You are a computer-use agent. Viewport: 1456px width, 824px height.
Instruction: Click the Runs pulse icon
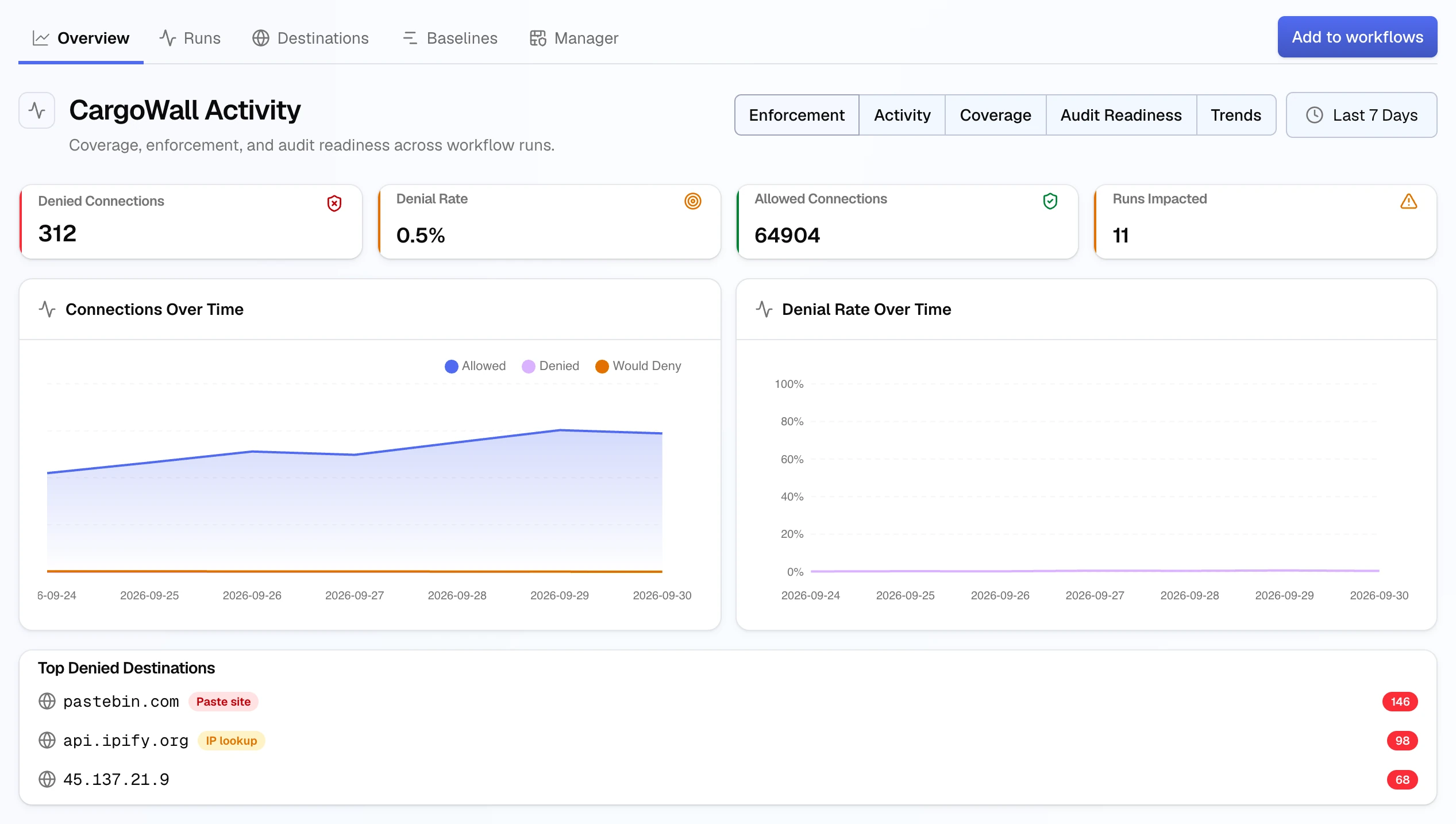(168, 38)
